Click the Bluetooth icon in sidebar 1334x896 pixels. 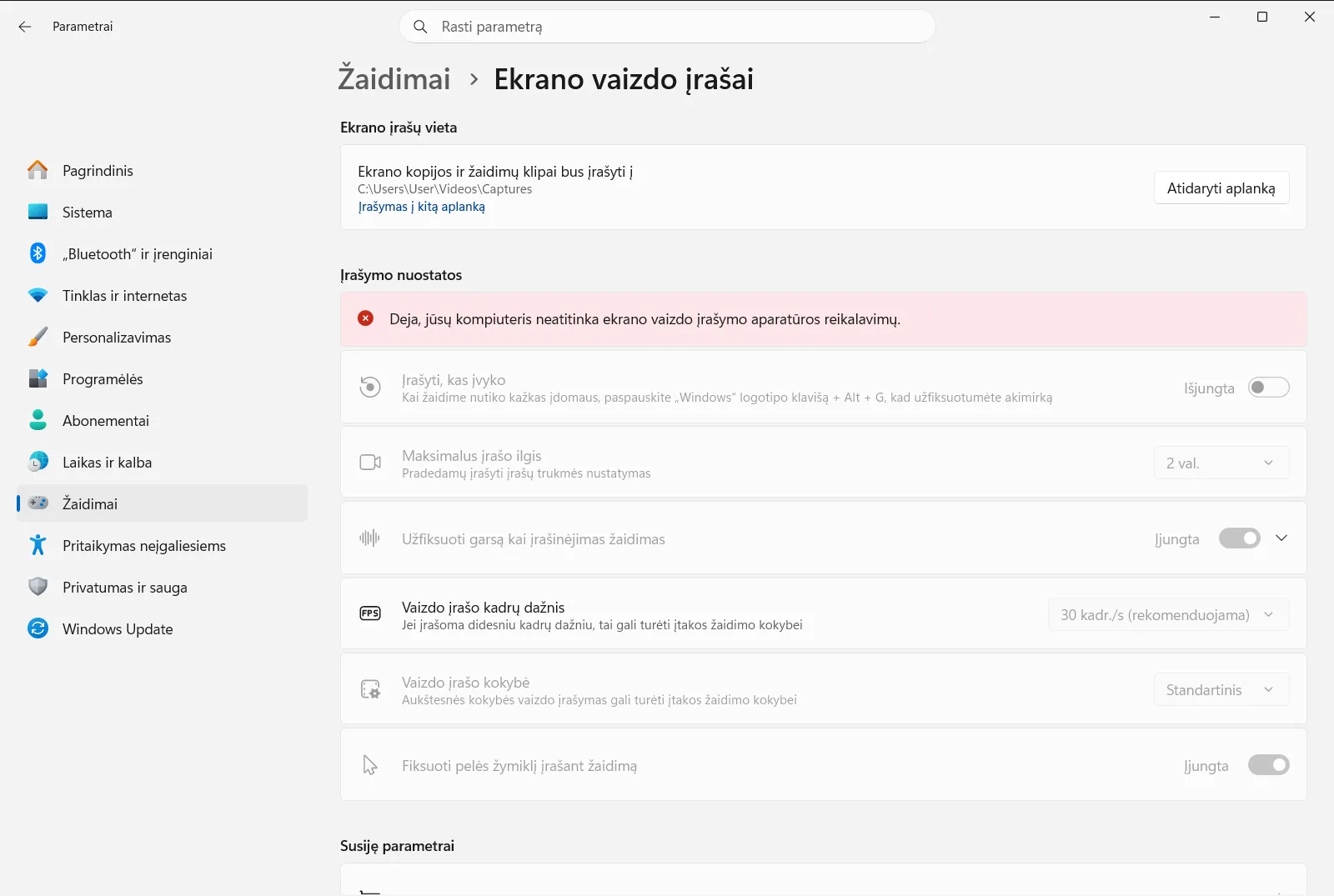pyautogui.click(x=38, y=253)
